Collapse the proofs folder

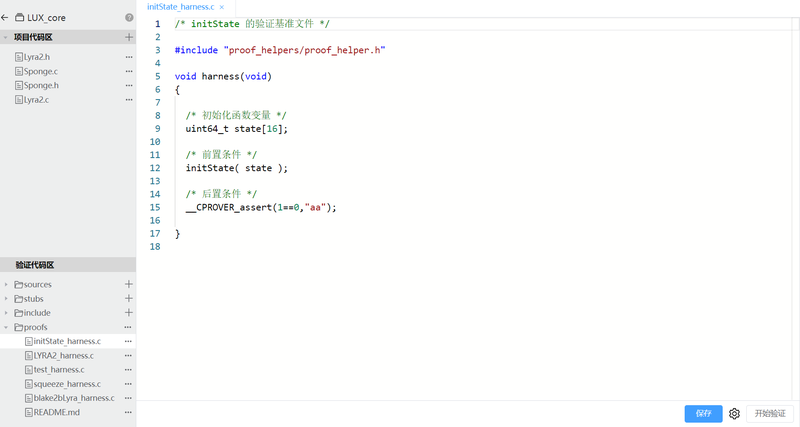pyautogui.click(x=6, y=327)
